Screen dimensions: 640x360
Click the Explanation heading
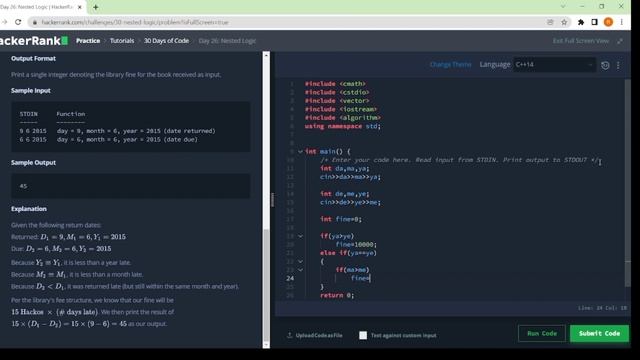29,209
